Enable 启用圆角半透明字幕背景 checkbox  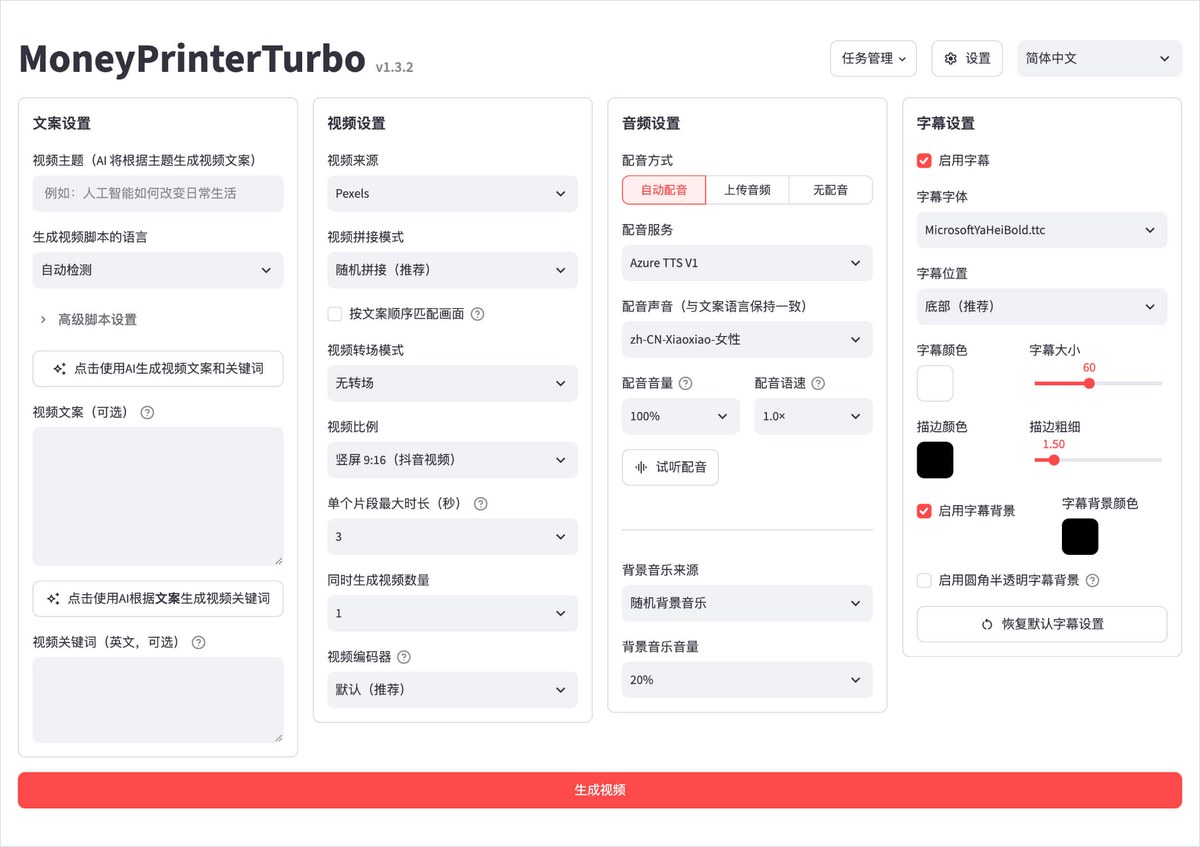point(925,580)
